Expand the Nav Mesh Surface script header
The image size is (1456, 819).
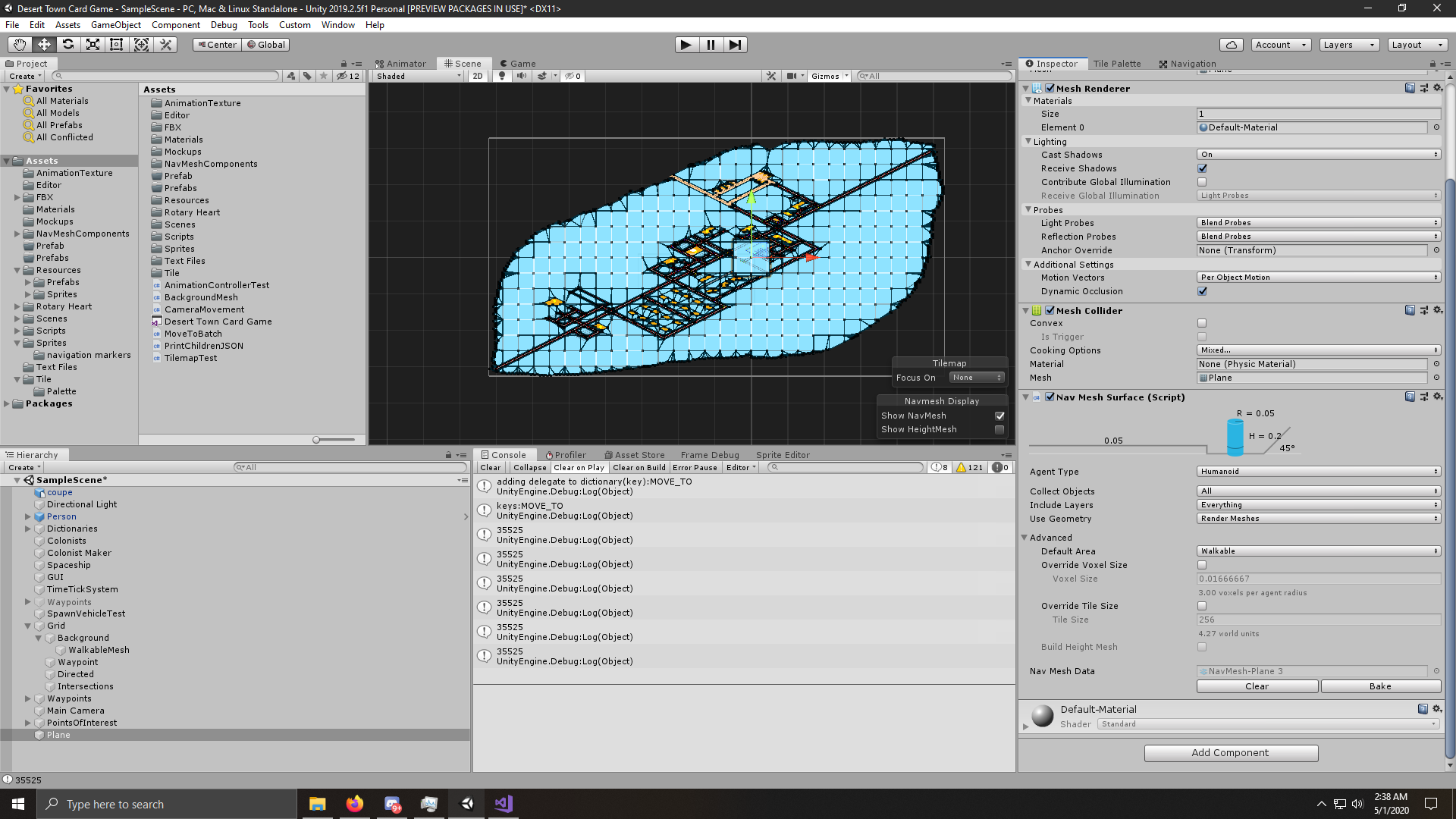coord(1025,396)
